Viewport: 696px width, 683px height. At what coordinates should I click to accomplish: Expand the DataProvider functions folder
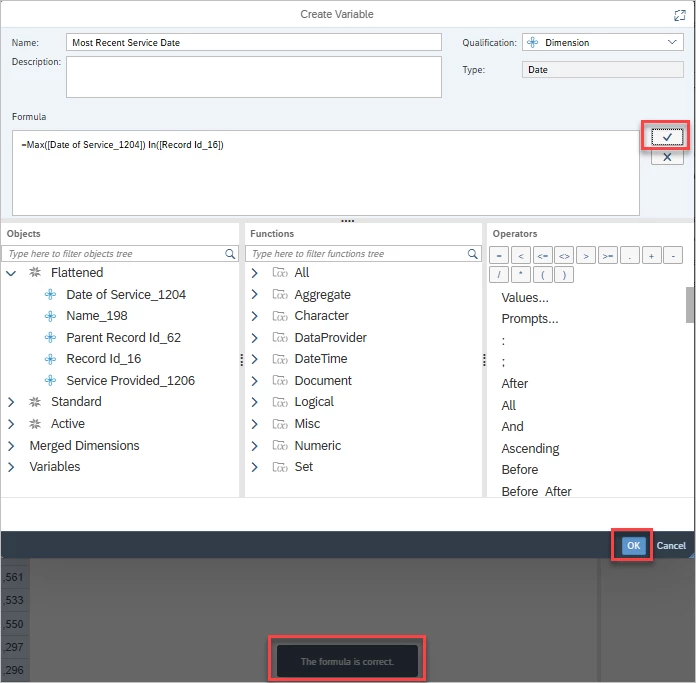pos(255,338)
